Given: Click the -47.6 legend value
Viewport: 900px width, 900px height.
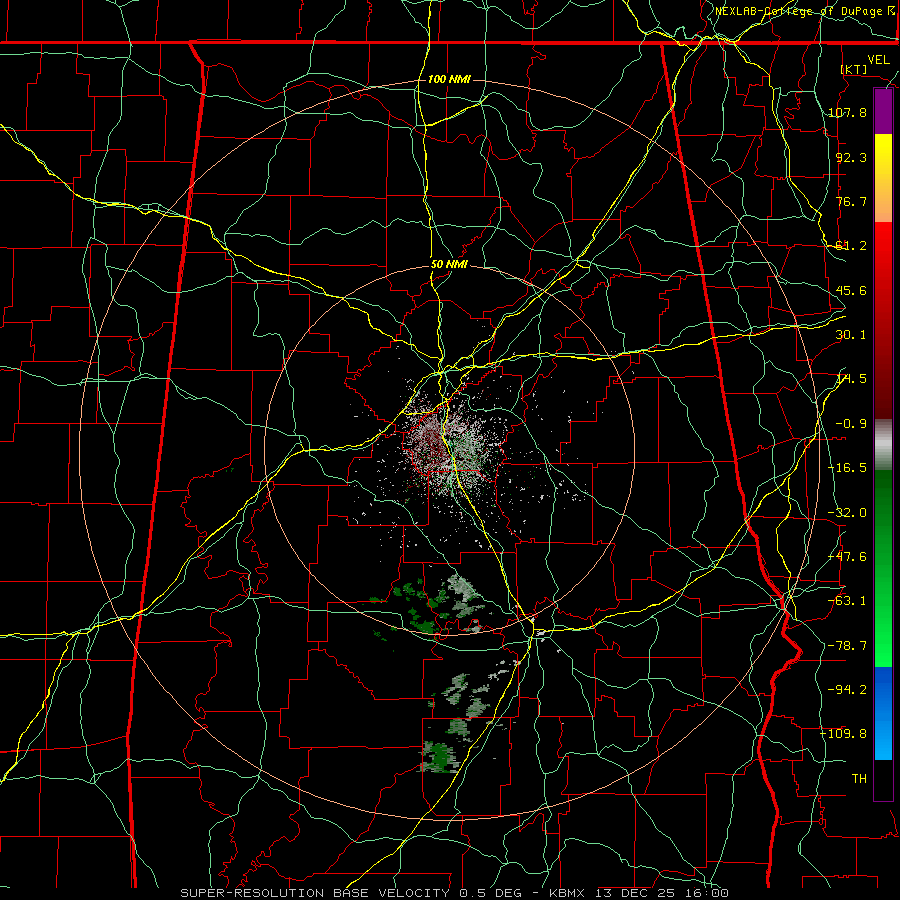Looking at the screenshot, I should (847, 557).
